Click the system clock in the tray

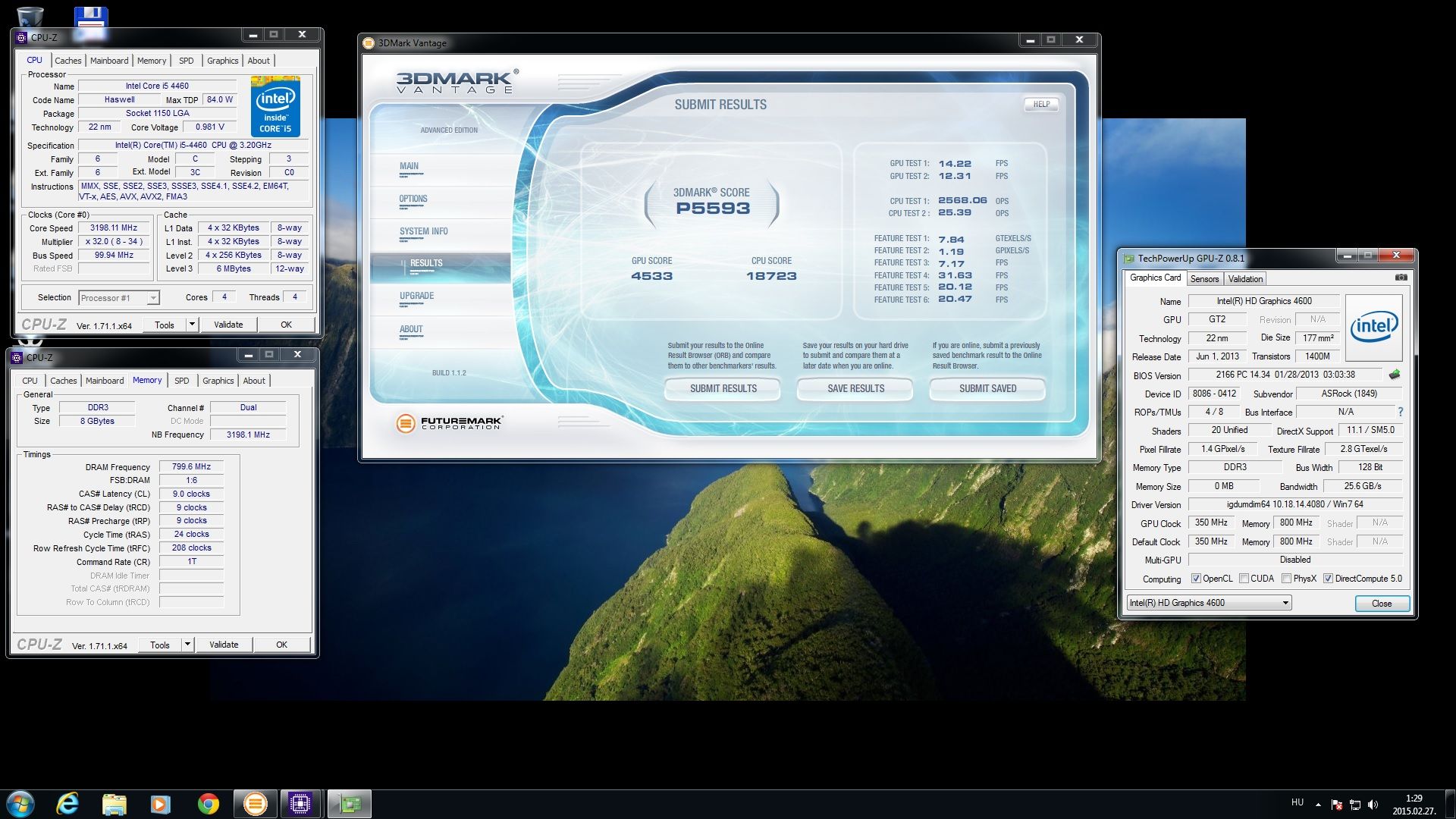point(1414,804)
